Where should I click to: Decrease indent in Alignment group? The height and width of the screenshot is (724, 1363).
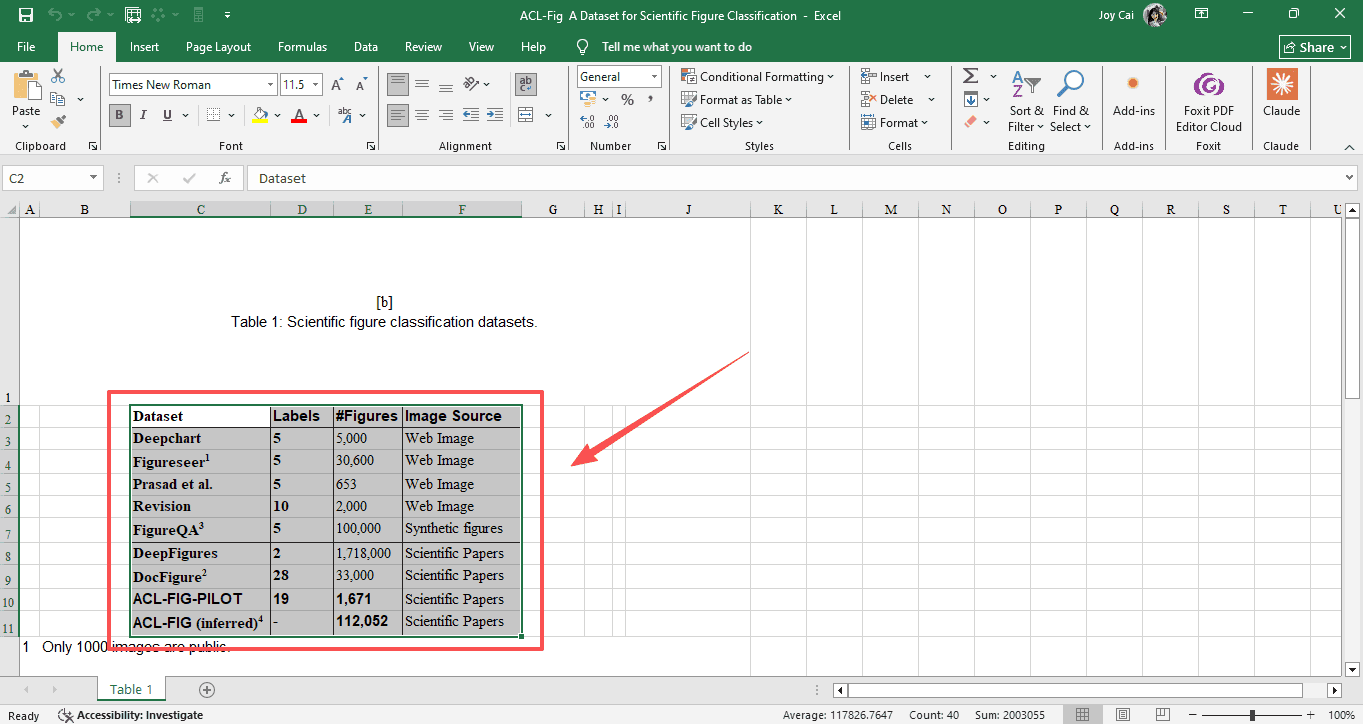[471, 115]
